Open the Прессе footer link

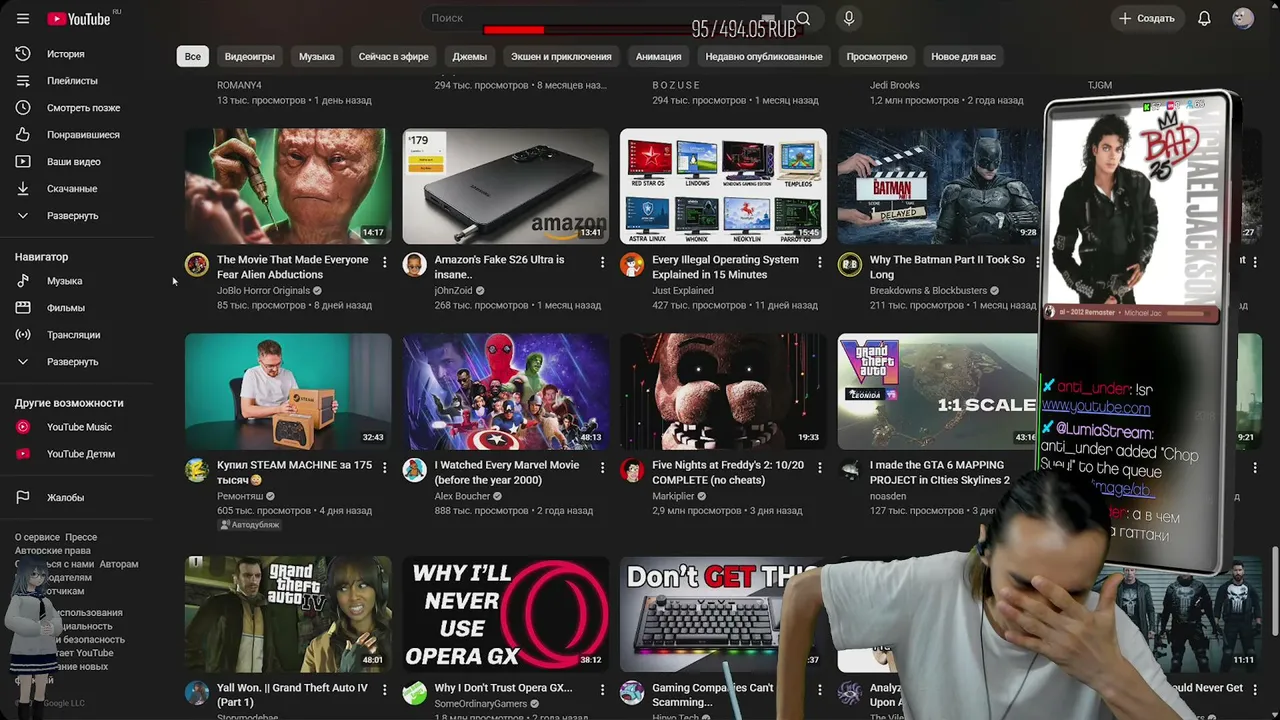pyautogui.click(x=81, y=538)
